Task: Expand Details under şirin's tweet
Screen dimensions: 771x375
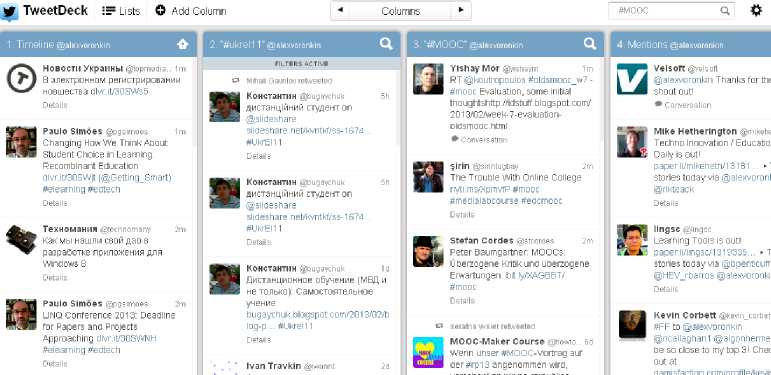Action: tap(462, 215)
